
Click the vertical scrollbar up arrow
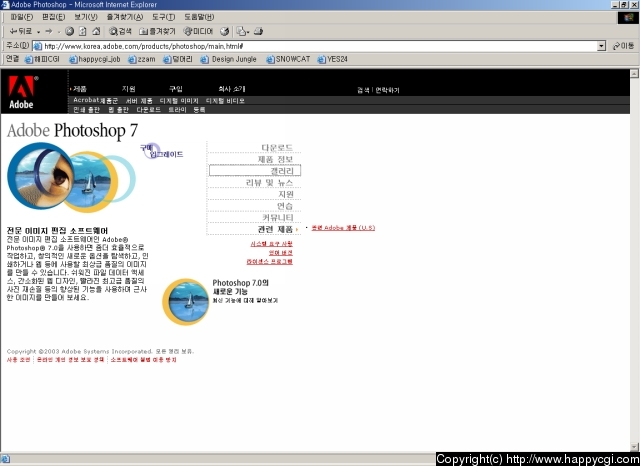click(x=634, y=73)
